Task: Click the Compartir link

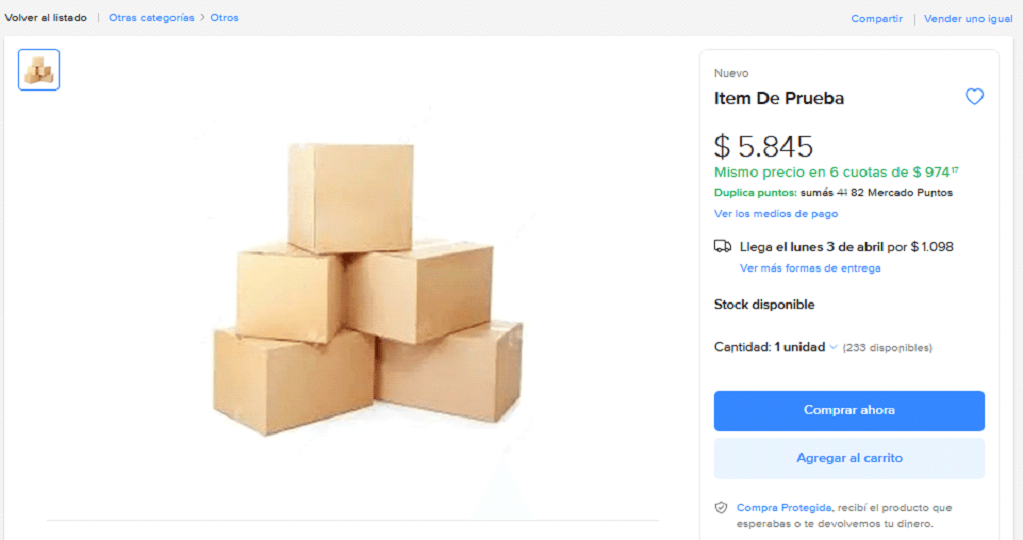Action: tap(877, 19)
